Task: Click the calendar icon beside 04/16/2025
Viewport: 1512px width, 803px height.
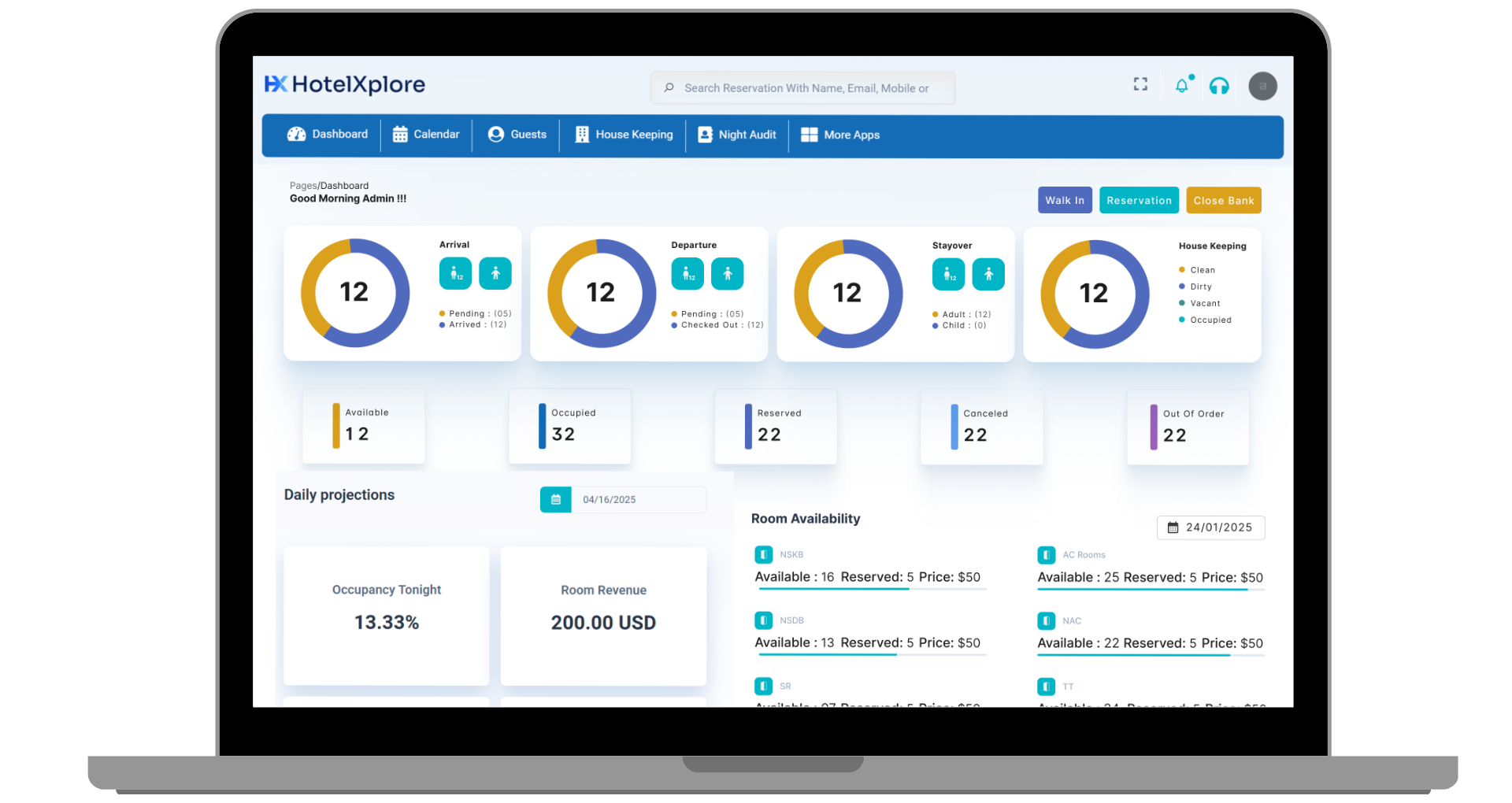Action: coord(556,499)
